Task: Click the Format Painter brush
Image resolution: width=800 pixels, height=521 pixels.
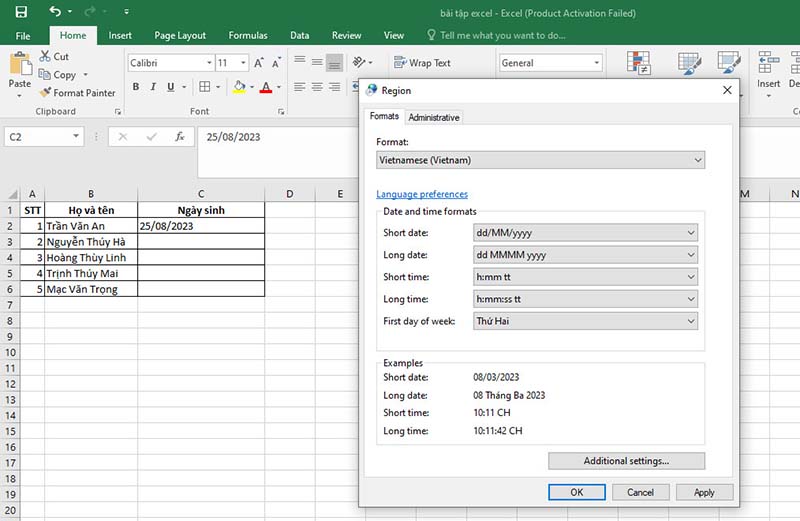Action: 45,92
